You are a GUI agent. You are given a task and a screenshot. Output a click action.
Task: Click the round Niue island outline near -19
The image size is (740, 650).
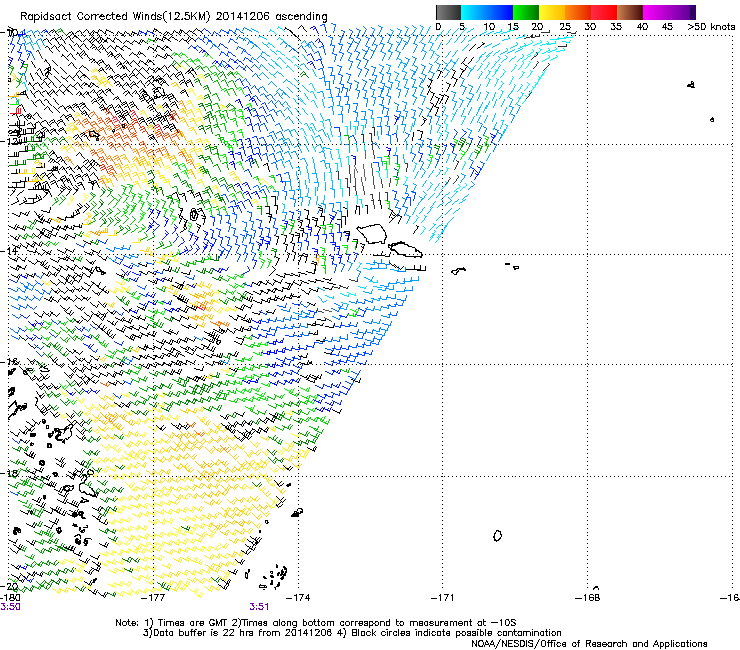coord(497,535)
